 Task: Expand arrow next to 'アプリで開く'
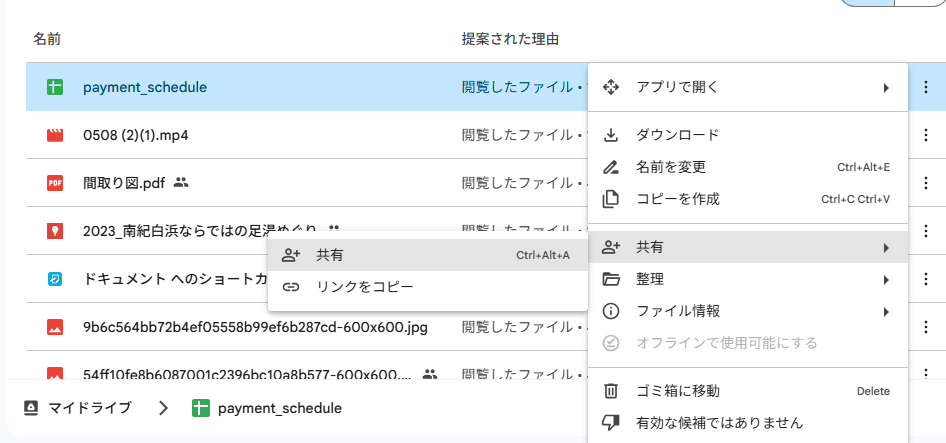pos(886,88)
